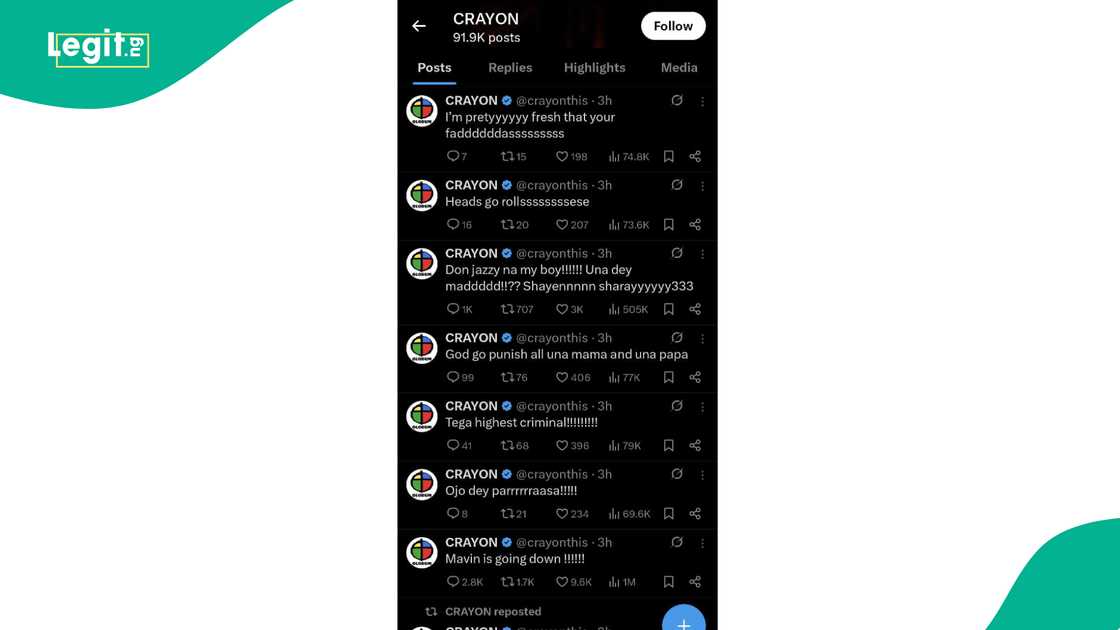Click the Grok icon on "Heads go roll" post
Screen dimensions: 1120x630
676,185
